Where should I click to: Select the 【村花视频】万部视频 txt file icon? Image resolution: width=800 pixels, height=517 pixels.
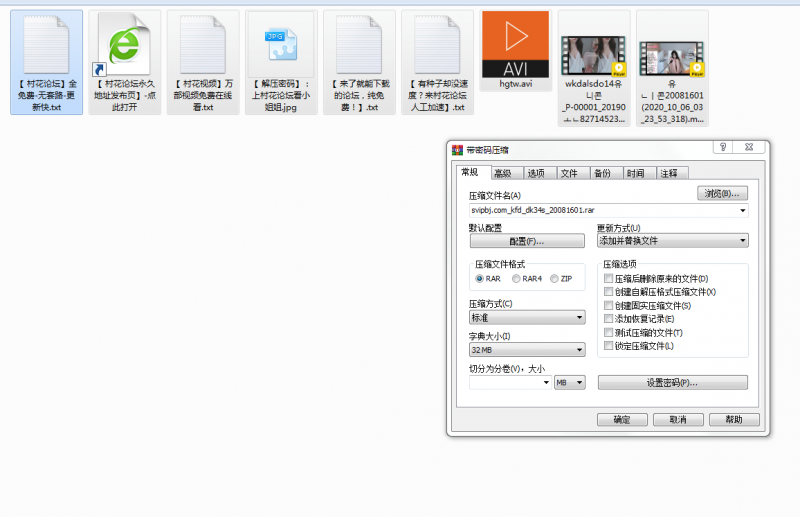[x=203, y=45]
